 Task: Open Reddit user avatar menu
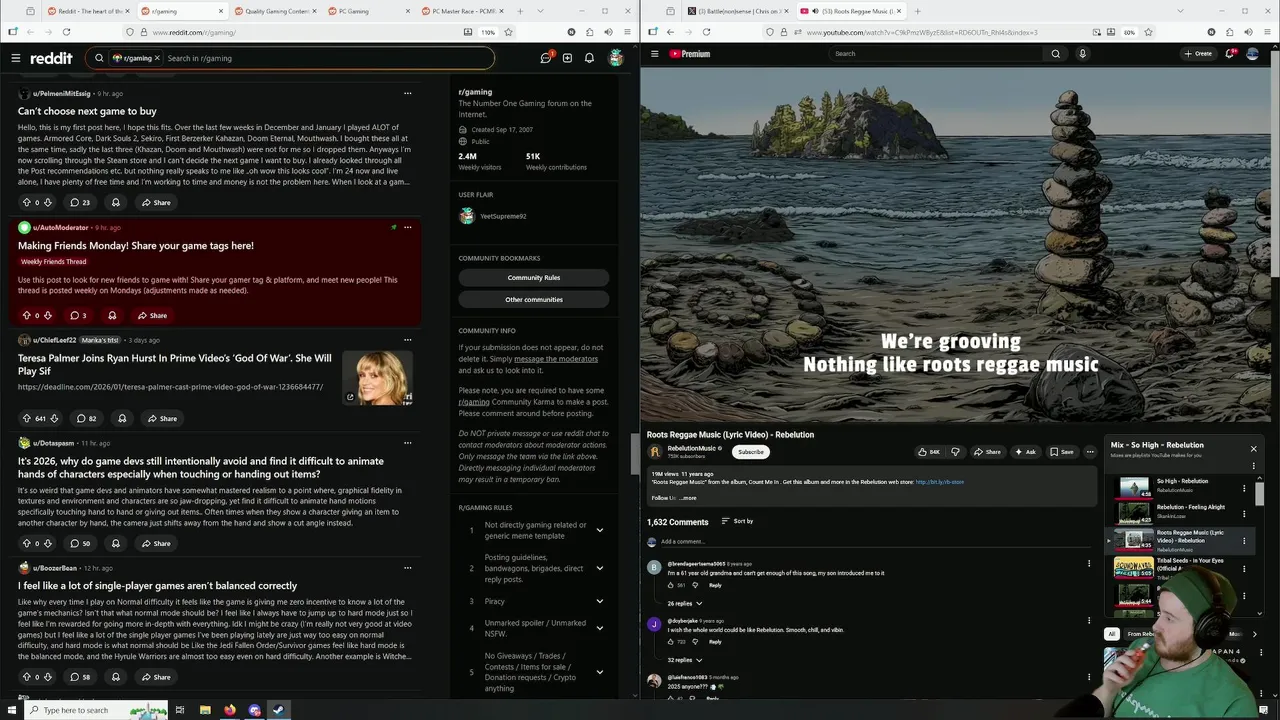pos(616,58)
